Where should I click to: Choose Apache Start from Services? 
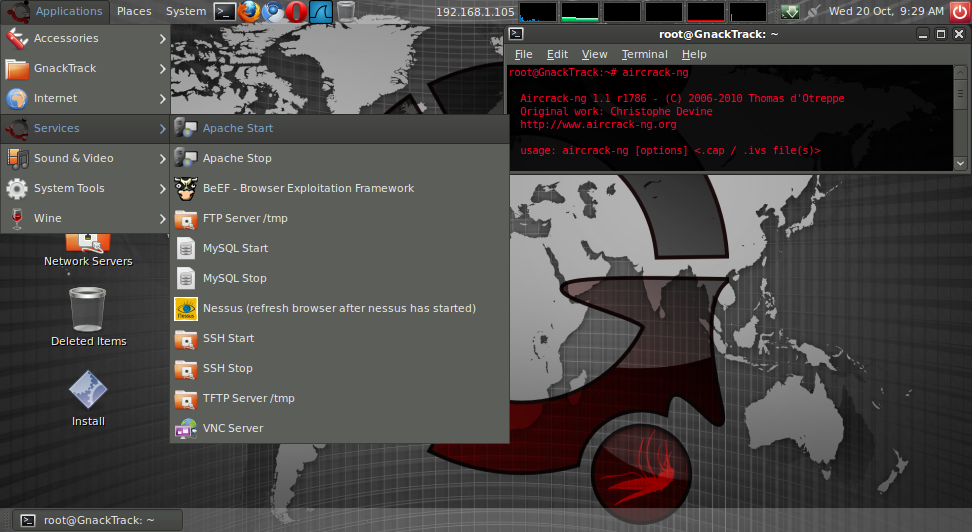point(340,128)
